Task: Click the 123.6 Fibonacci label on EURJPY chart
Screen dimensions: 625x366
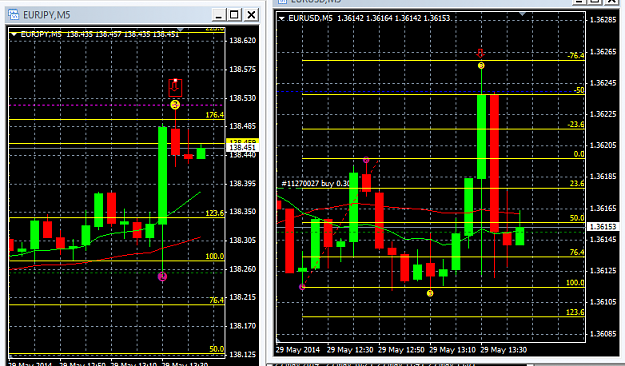Action: coord(214,213)
